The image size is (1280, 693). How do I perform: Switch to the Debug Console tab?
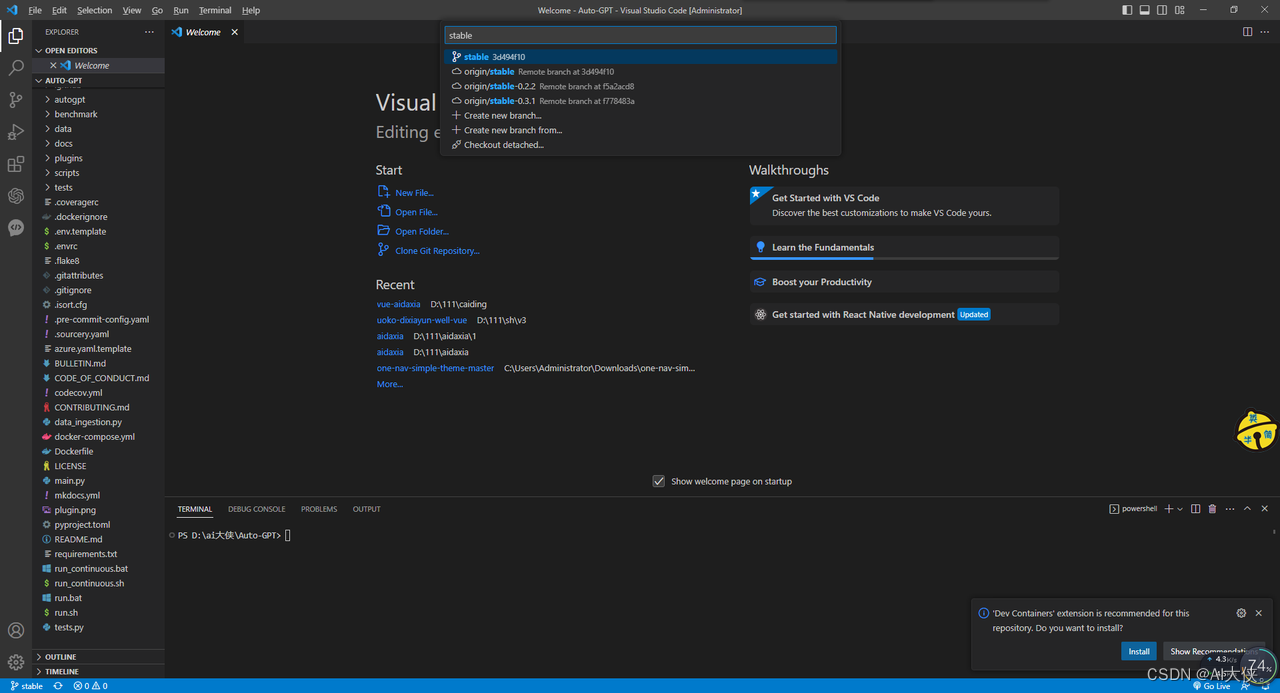point(256,509)
